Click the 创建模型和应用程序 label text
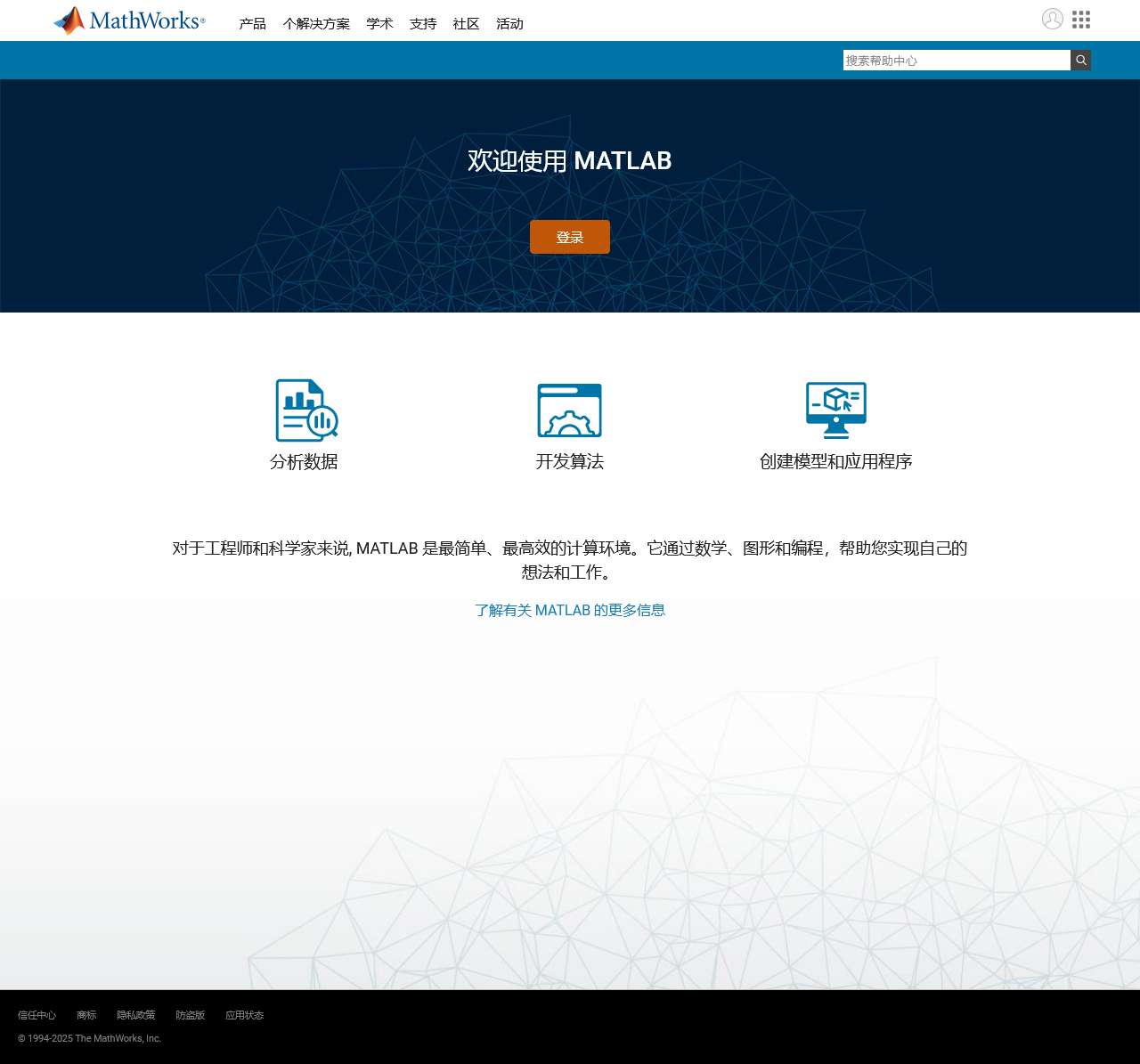The width and height of the screenshot is (1140, 1064). [x=836, y=461]
